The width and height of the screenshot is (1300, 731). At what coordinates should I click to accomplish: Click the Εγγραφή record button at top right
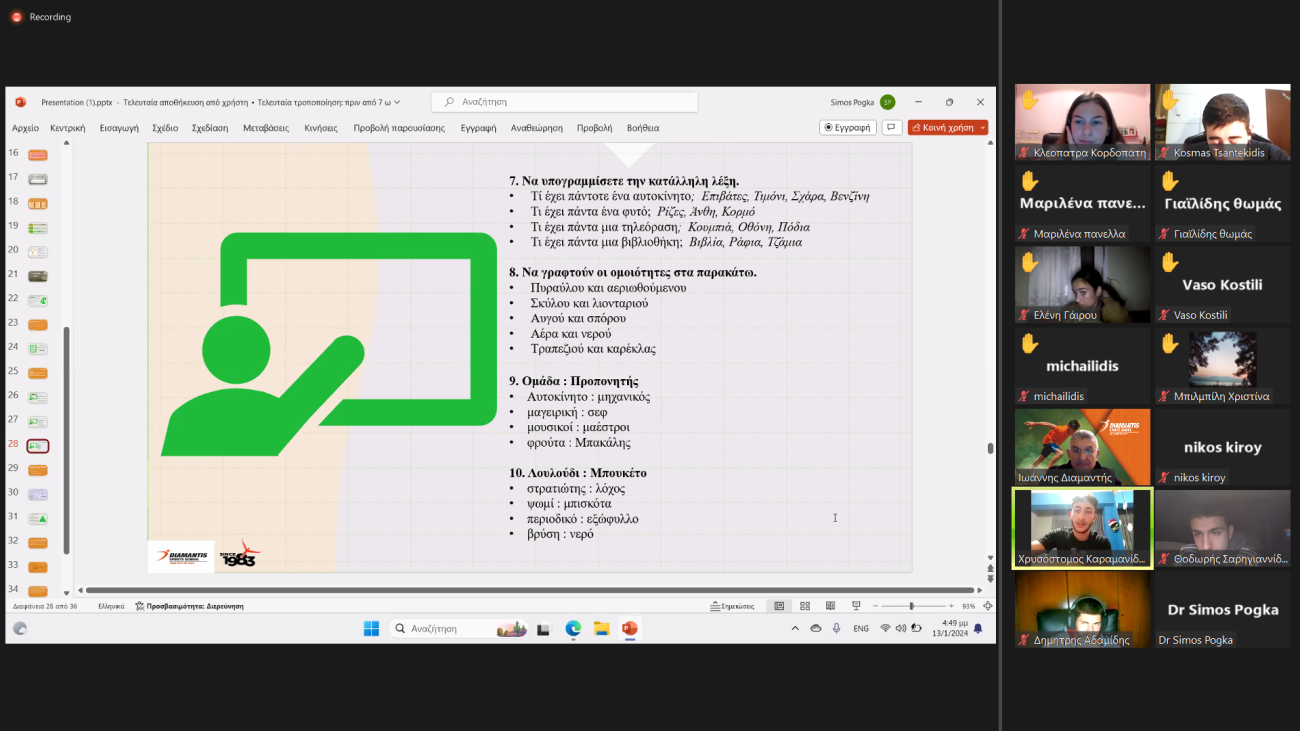pyautogui.click(x=848, y=127)
